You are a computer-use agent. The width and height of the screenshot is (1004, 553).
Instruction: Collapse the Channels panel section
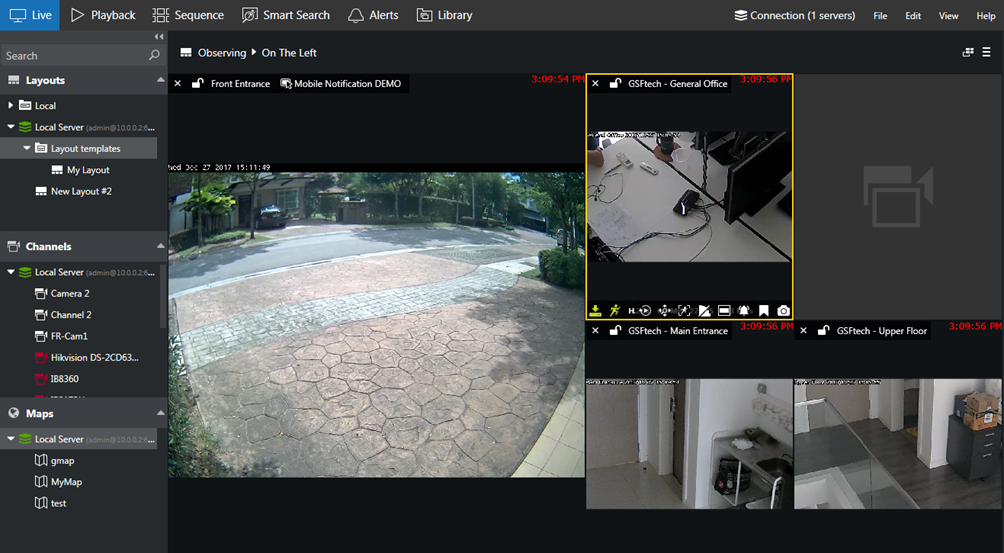tap(160, 246)
